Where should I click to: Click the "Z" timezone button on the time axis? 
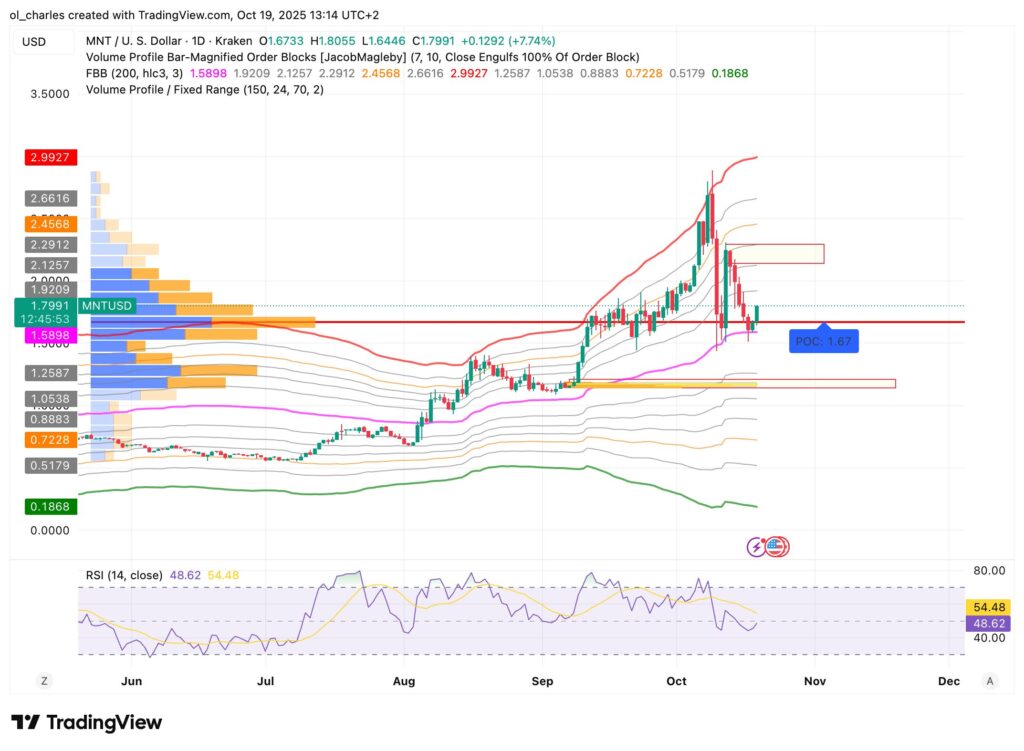tap(44, 680)
